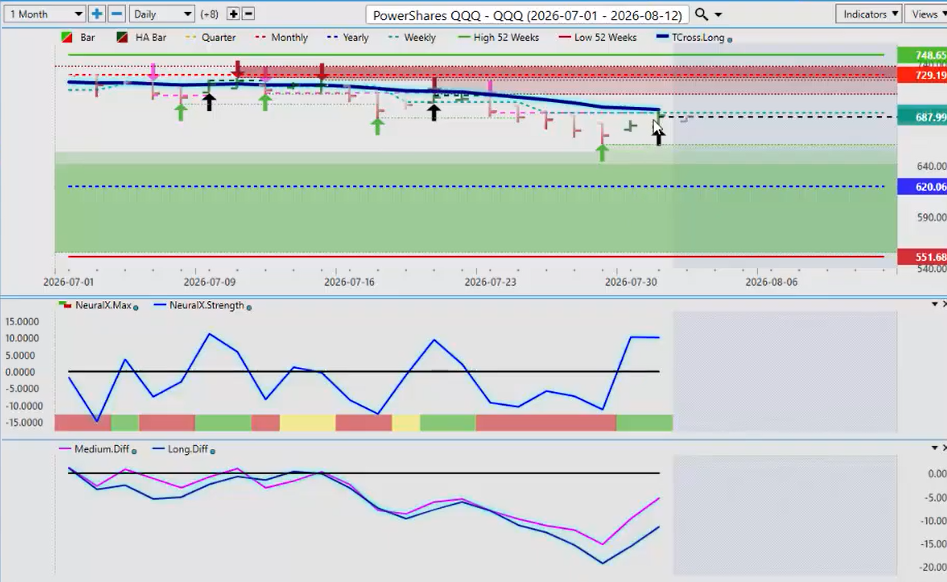Click the 687.99 teal price label
The height and width of the screenshot is (582, 947).
coord(922,117)
